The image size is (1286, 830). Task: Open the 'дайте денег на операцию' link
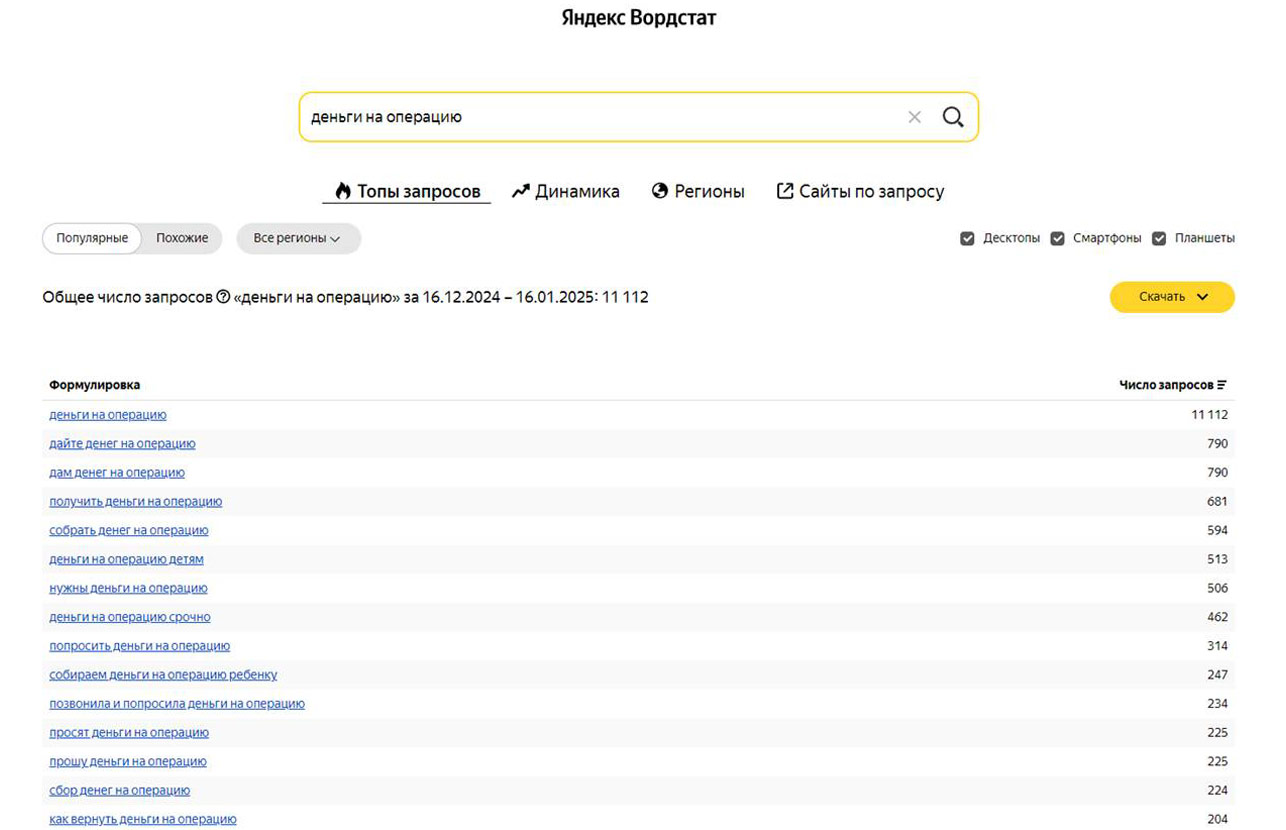(x=122, y=443)
